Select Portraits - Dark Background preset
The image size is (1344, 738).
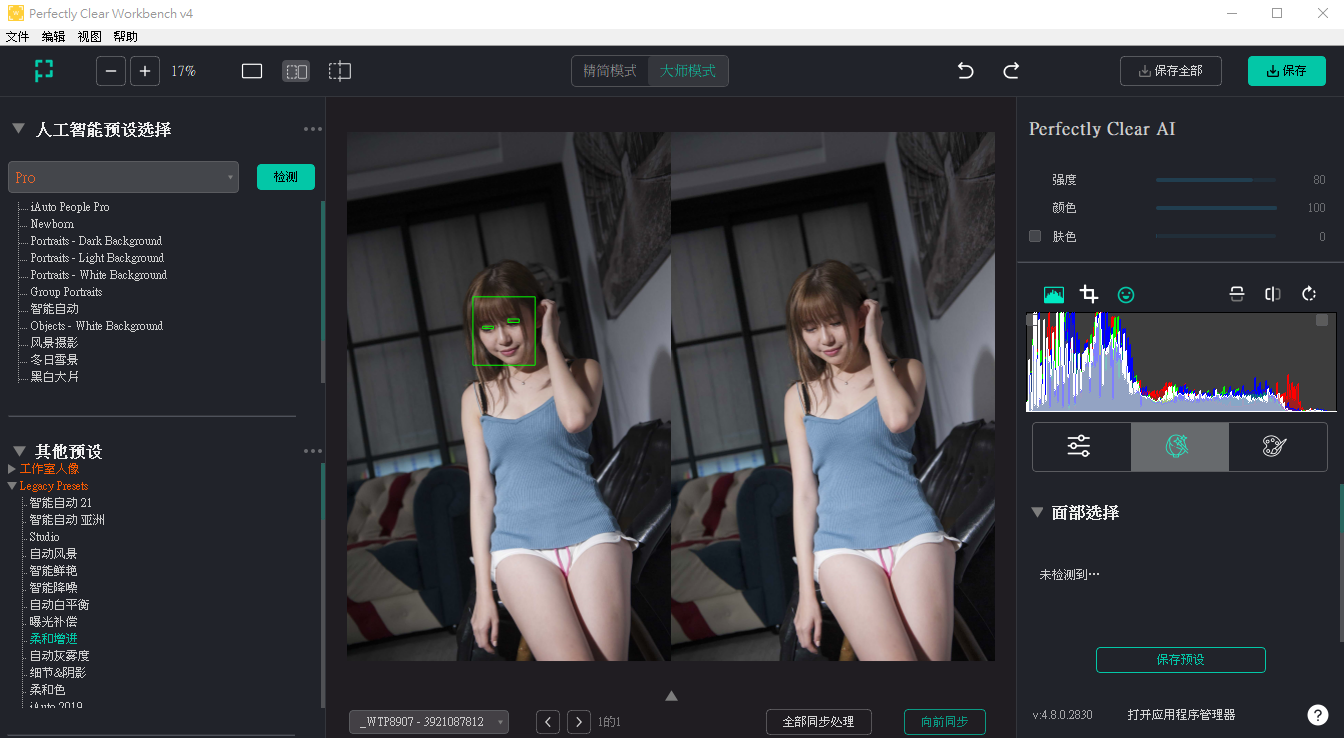[96, 241]
